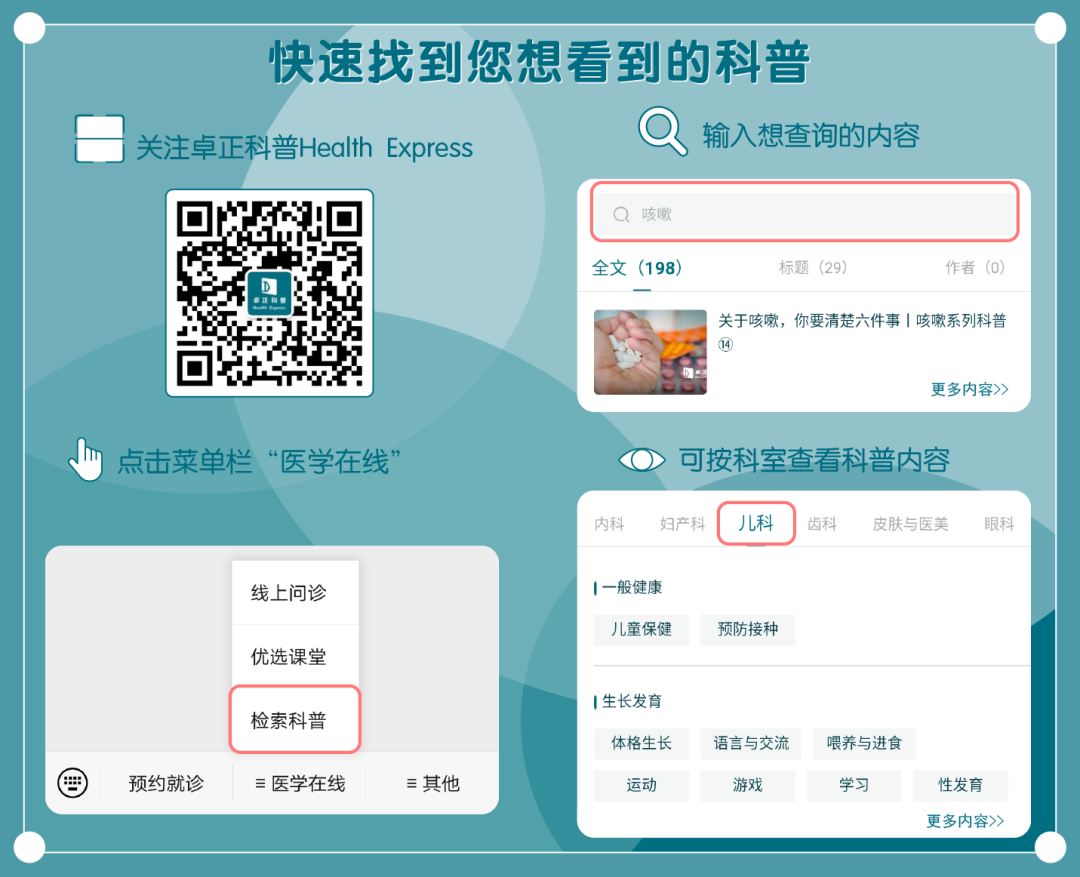This screenshot has height=877, width=1080.
Task: Click the text 点击菜单栏“医学在线”
Action: 259,461
